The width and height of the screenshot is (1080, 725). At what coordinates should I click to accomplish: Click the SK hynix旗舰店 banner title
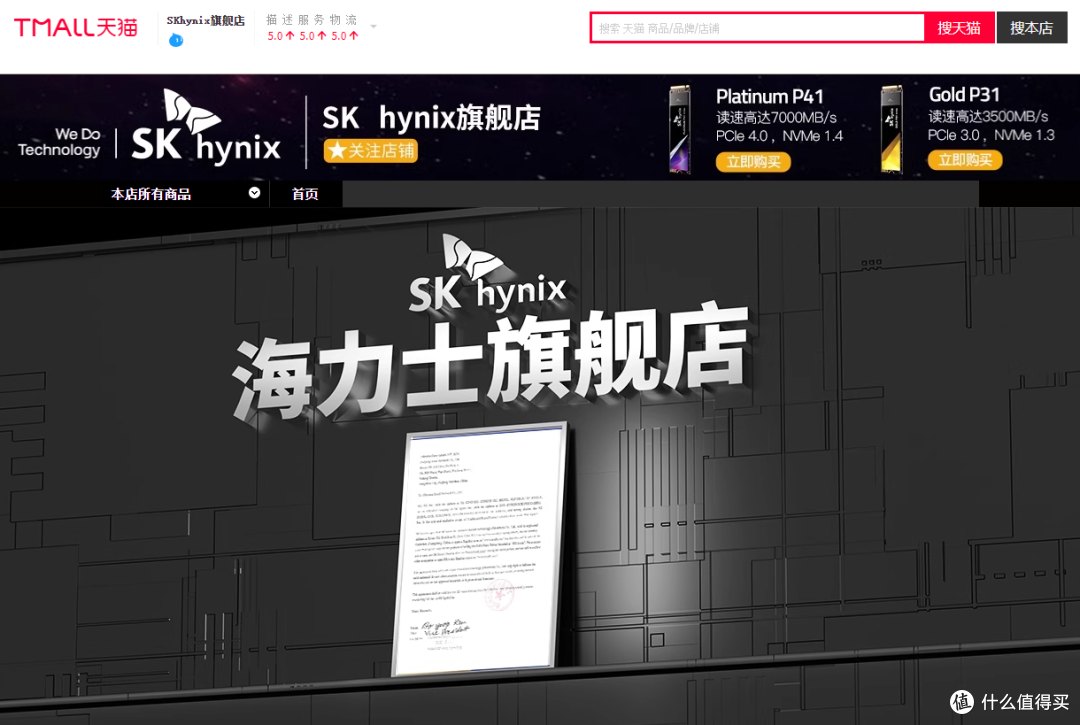pos(431,118)
